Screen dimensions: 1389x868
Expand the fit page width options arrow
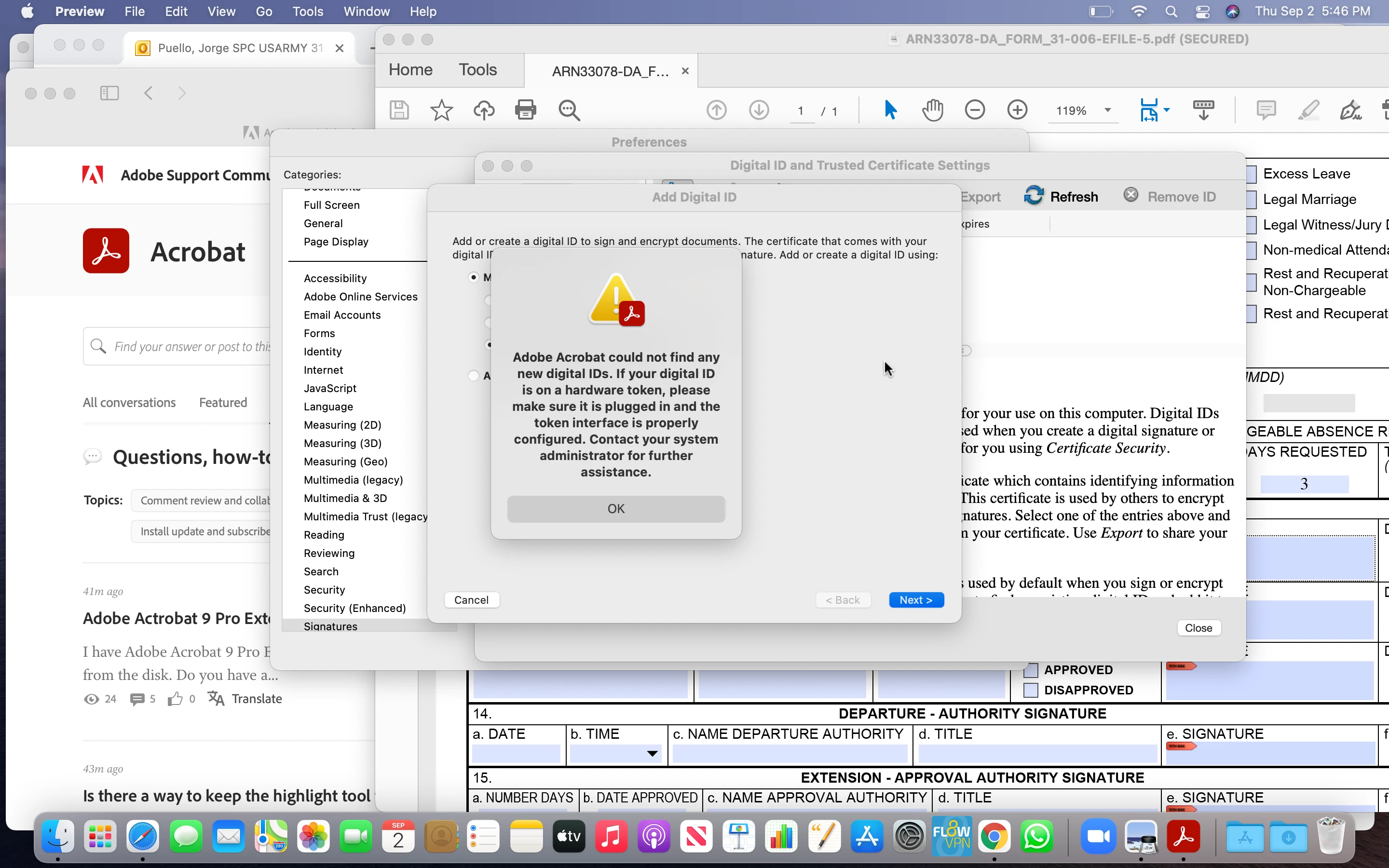[x=1167, y=109]
